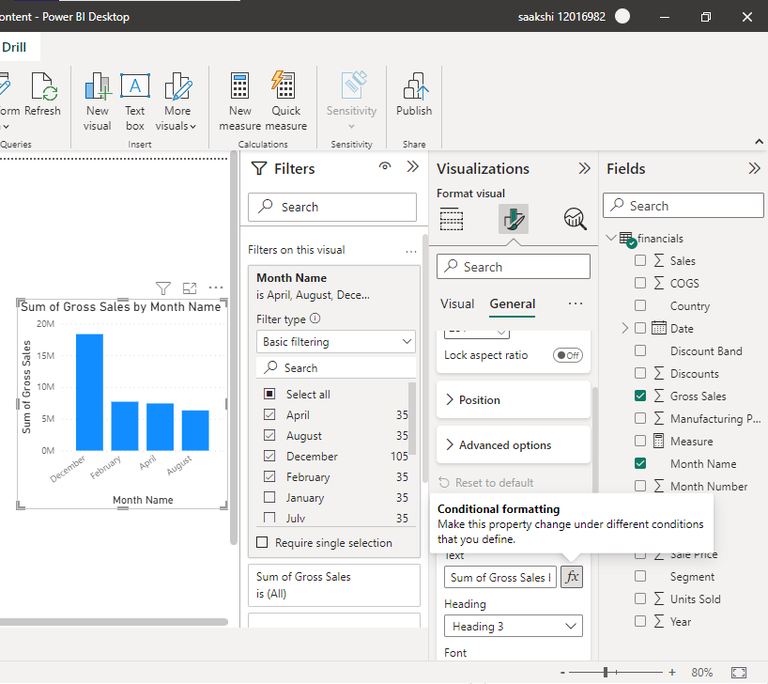Image resolution: width=768 pixels, height=684 pixels.
Task: Click the Focus mode icon above chart
Action: pyautogui.click(x=190, y=288)
